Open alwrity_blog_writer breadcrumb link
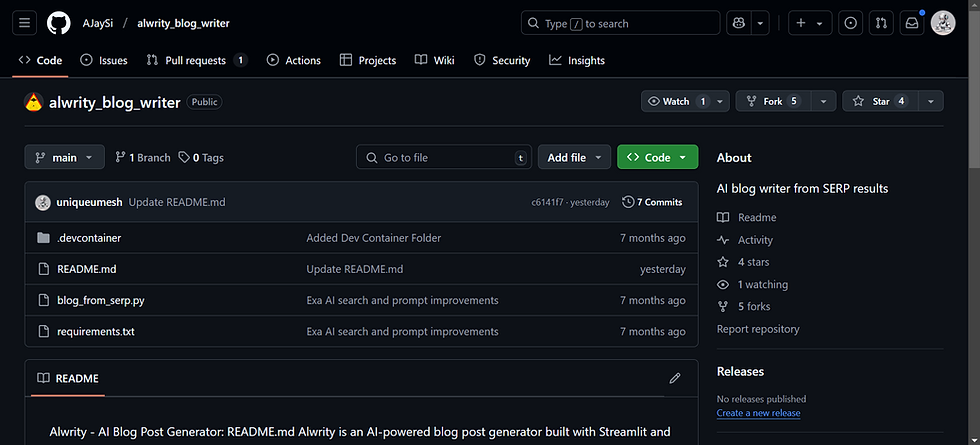Viewport: 980px width, 445px height. [183, 23]
